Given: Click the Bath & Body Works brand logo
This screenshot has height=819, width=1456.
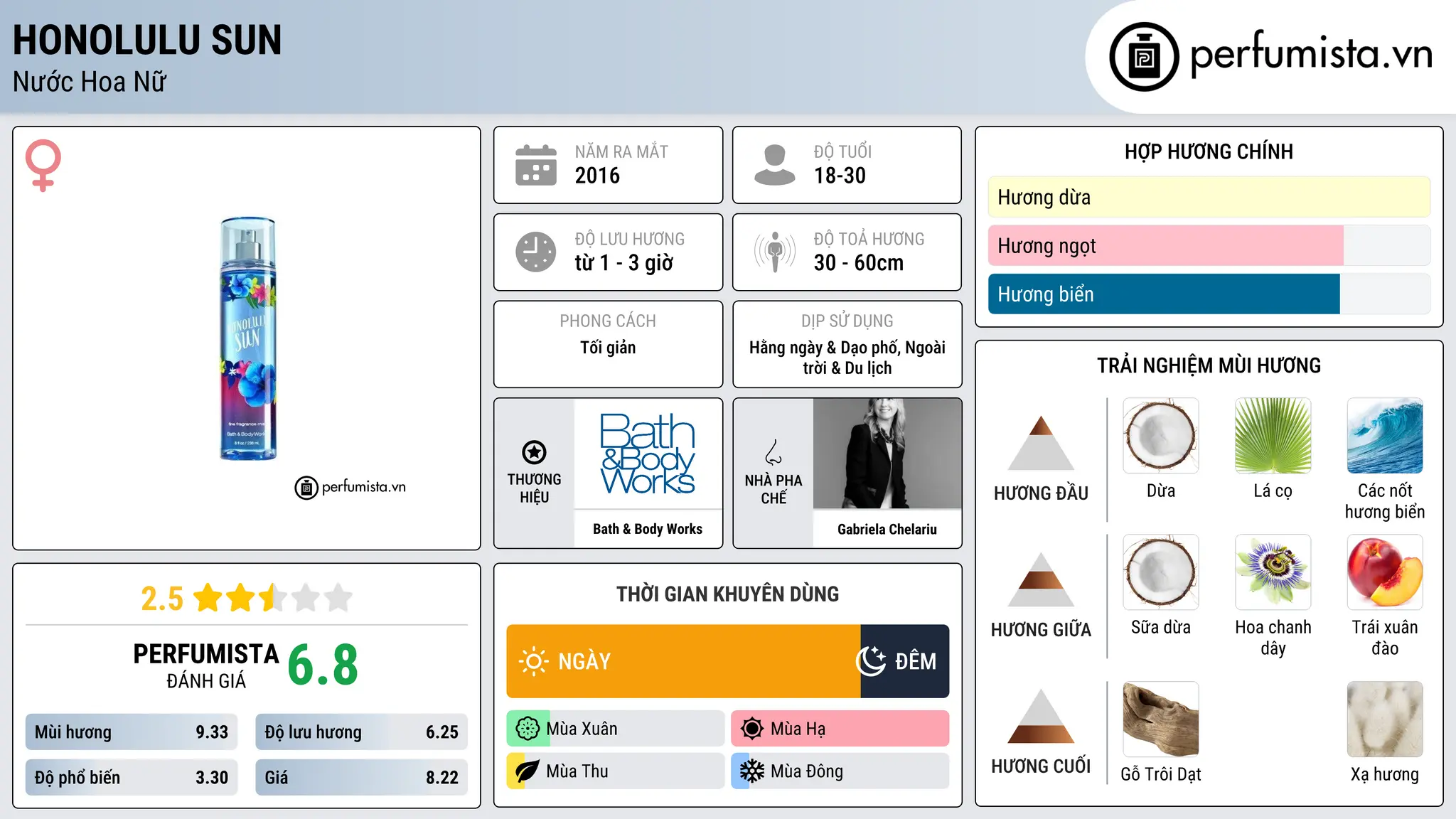Looking at the screenshot, I should (x=648, y=454).
